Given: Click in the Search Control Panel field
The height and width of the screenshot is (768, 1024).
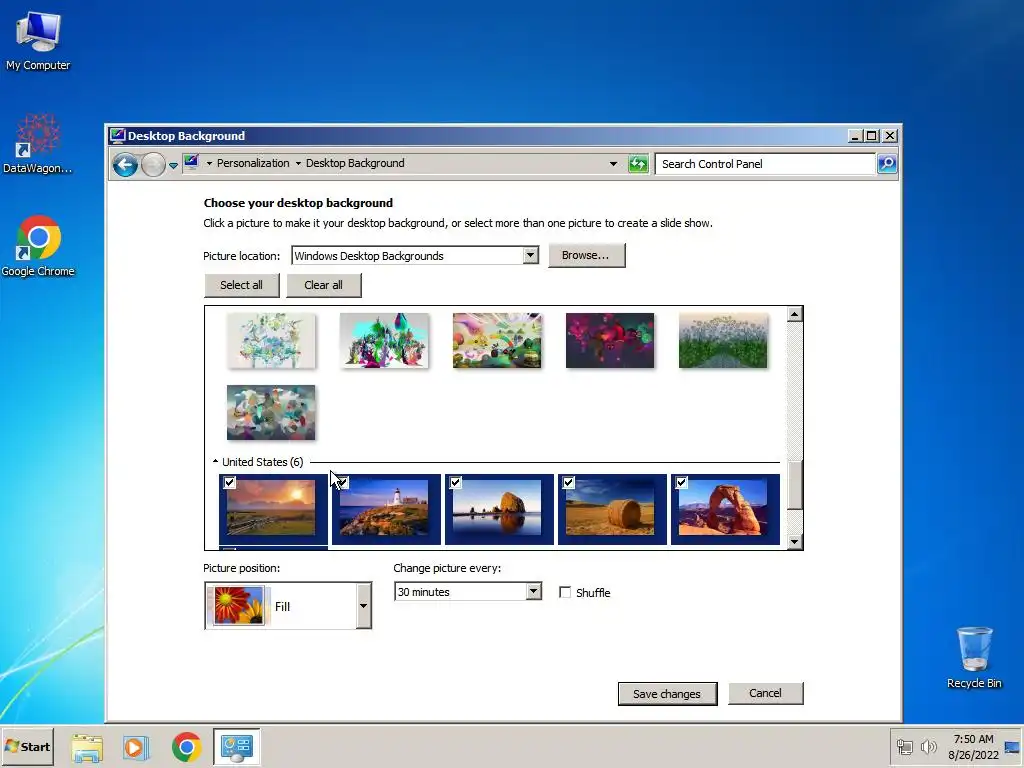Looking at the screenshot, I should pyautogui.click(x=765, y=164).
